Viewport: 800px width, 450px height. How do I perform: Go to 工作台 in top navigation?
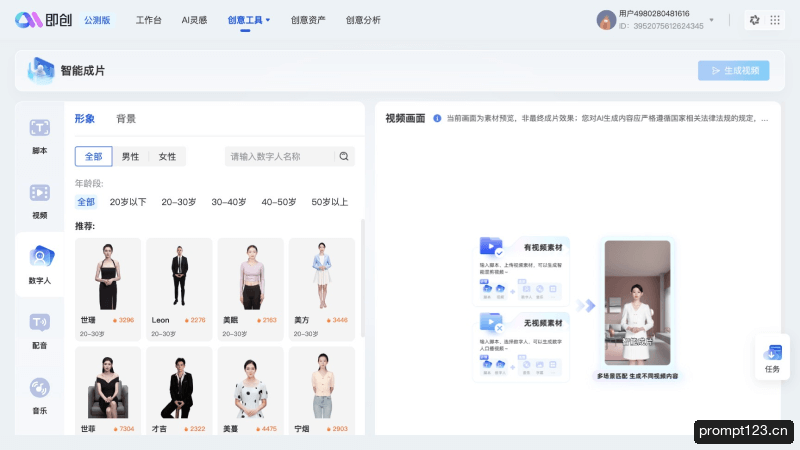[148, 20]
